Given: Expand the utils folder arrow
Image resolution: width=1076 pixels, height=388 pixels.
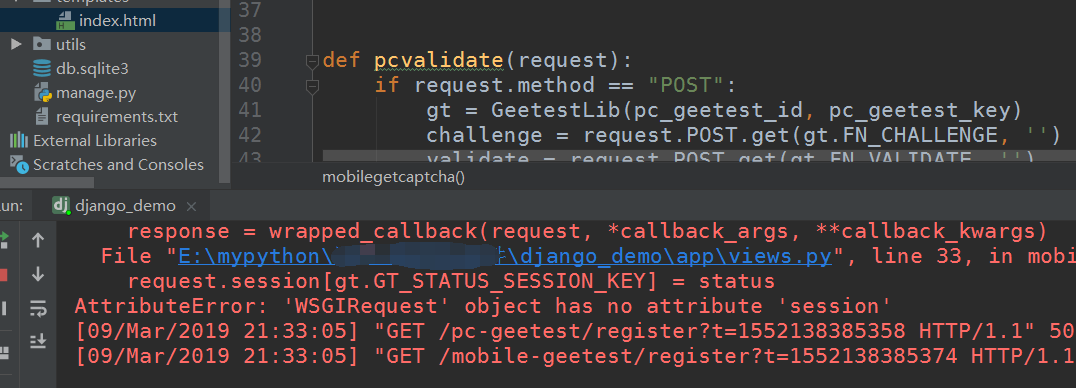Looking at the screenshot, I should (x=16, y=45).
